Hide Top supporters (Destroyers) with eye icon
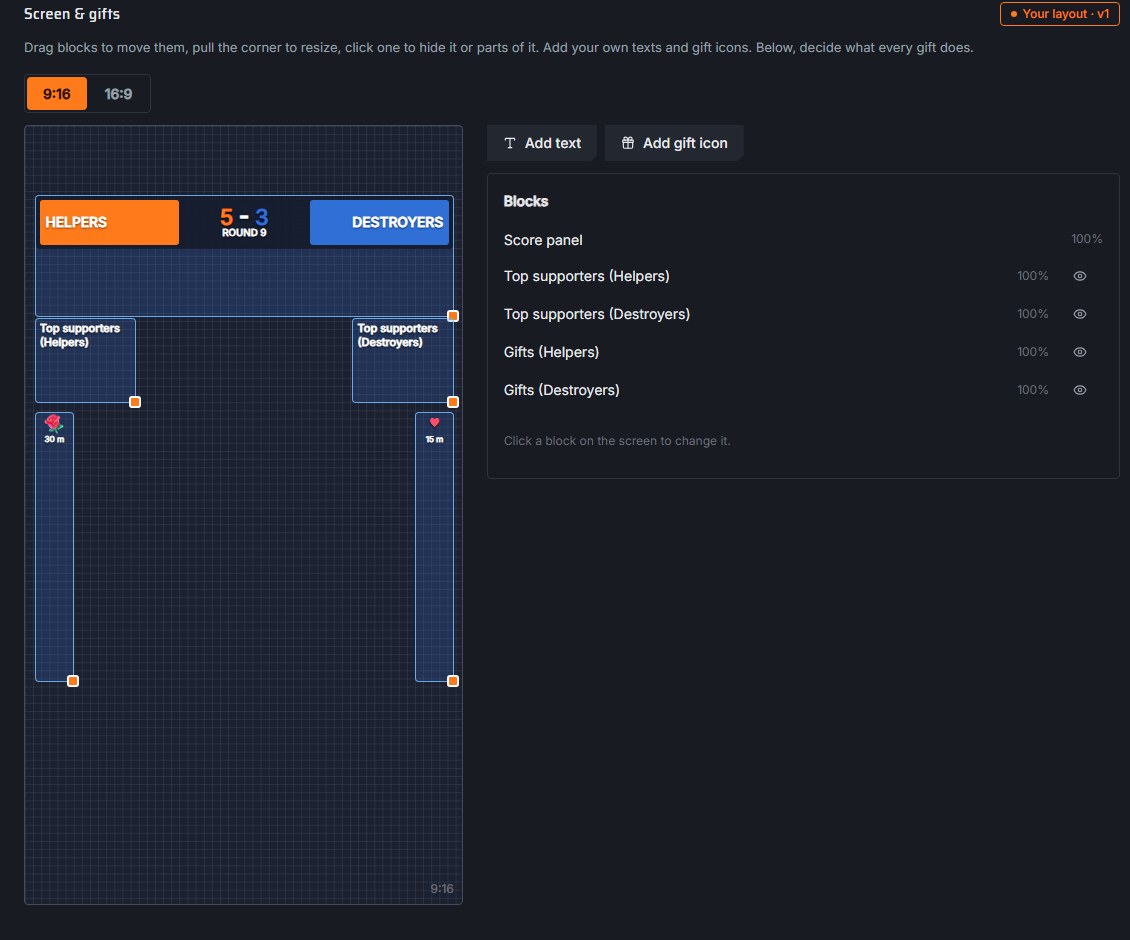Viewport: 1130px width, 940px height. point(1080,314)
